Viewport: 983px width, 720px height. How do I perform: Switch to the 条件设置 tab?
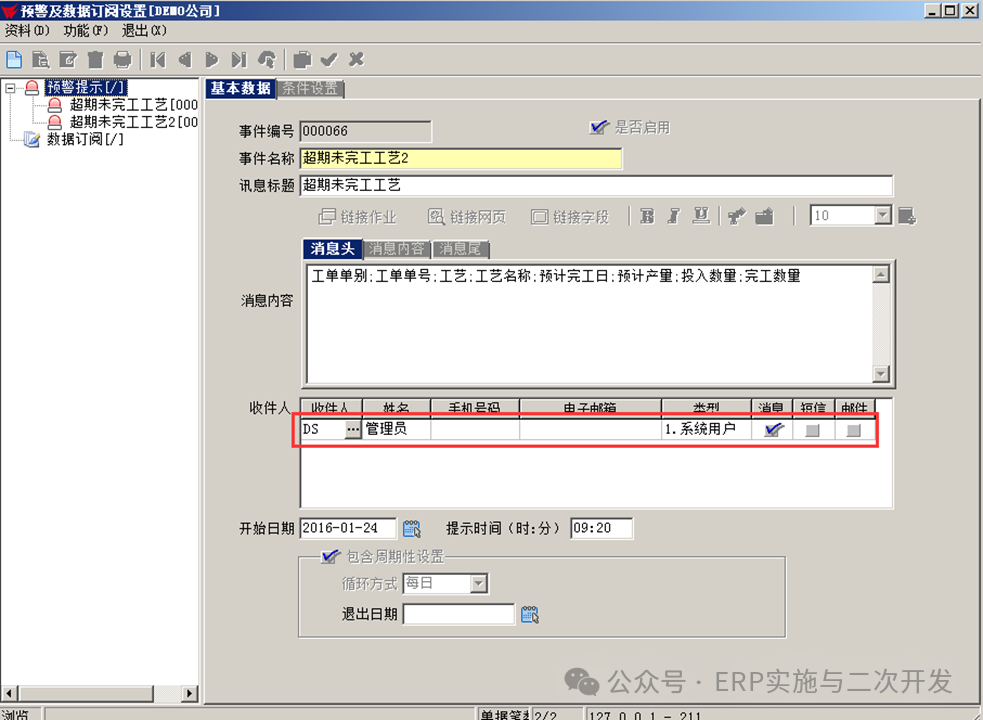click(309, 88)
